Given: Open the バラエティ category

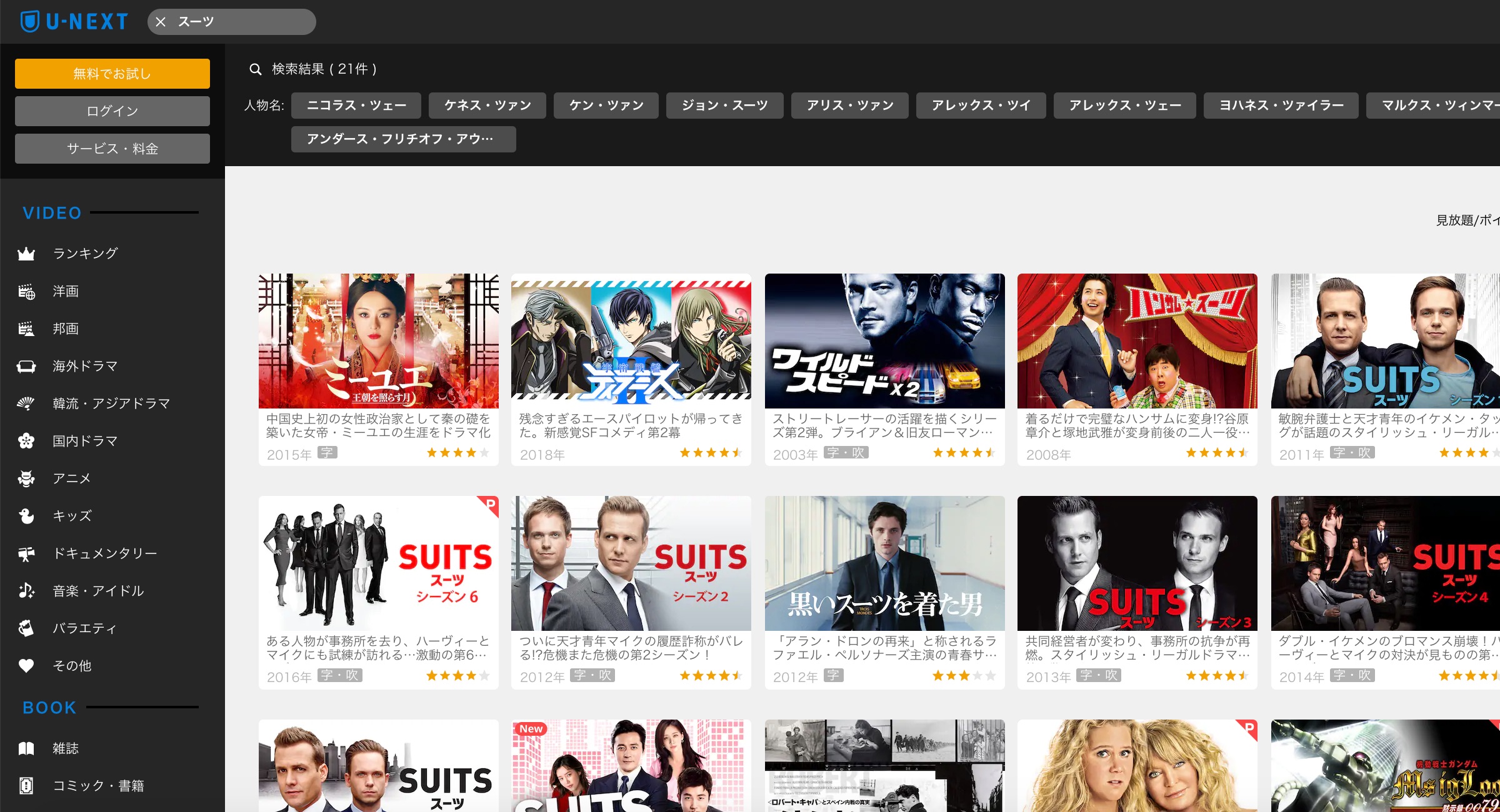Looking at the screenshot, I should point(84,628).
